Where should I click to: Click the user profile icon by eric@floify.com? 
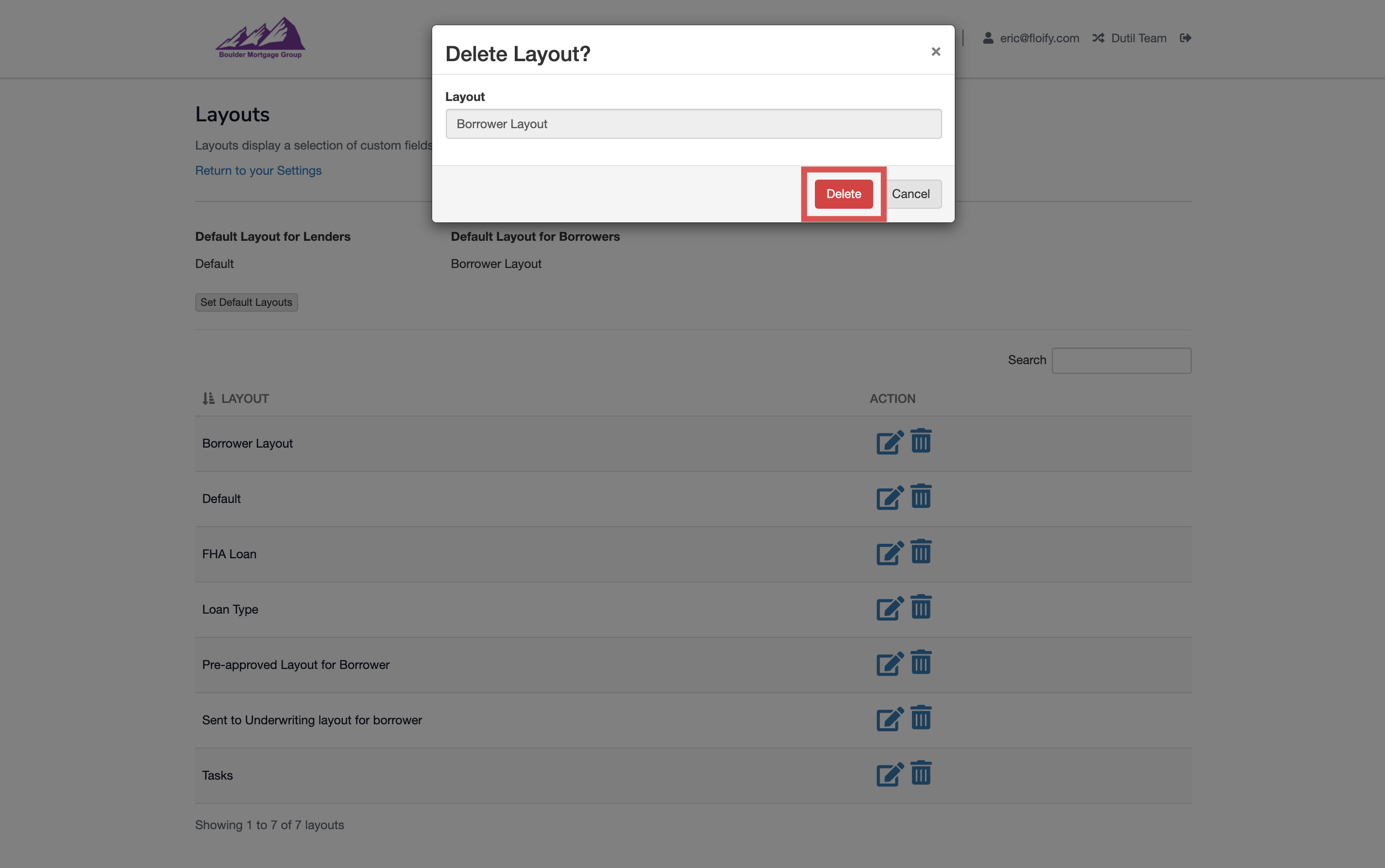pyautogui.click(x=988, y=38)
